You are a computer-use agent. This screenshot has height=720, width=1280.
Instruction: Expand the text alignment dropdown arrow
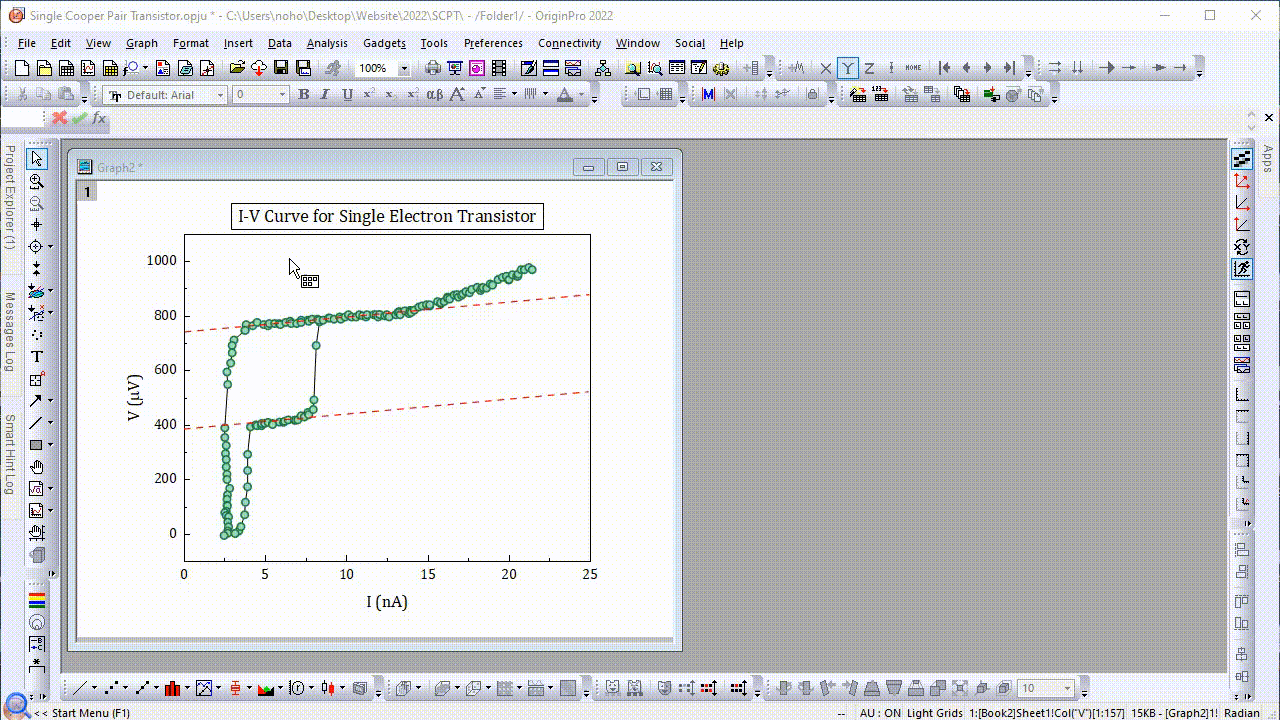click(515, 95)
